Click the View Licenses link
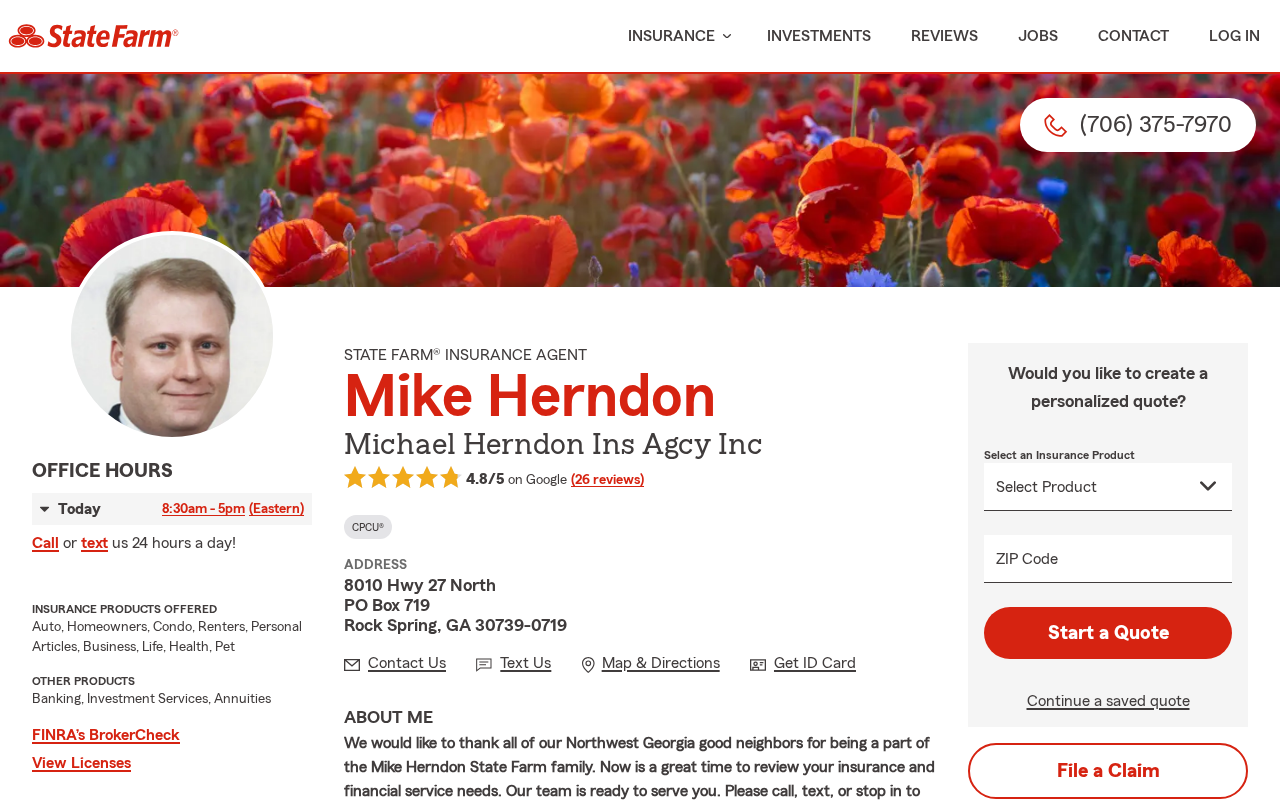The width and height of the screenshot is (1280, 800). click(x=81, y=763)
